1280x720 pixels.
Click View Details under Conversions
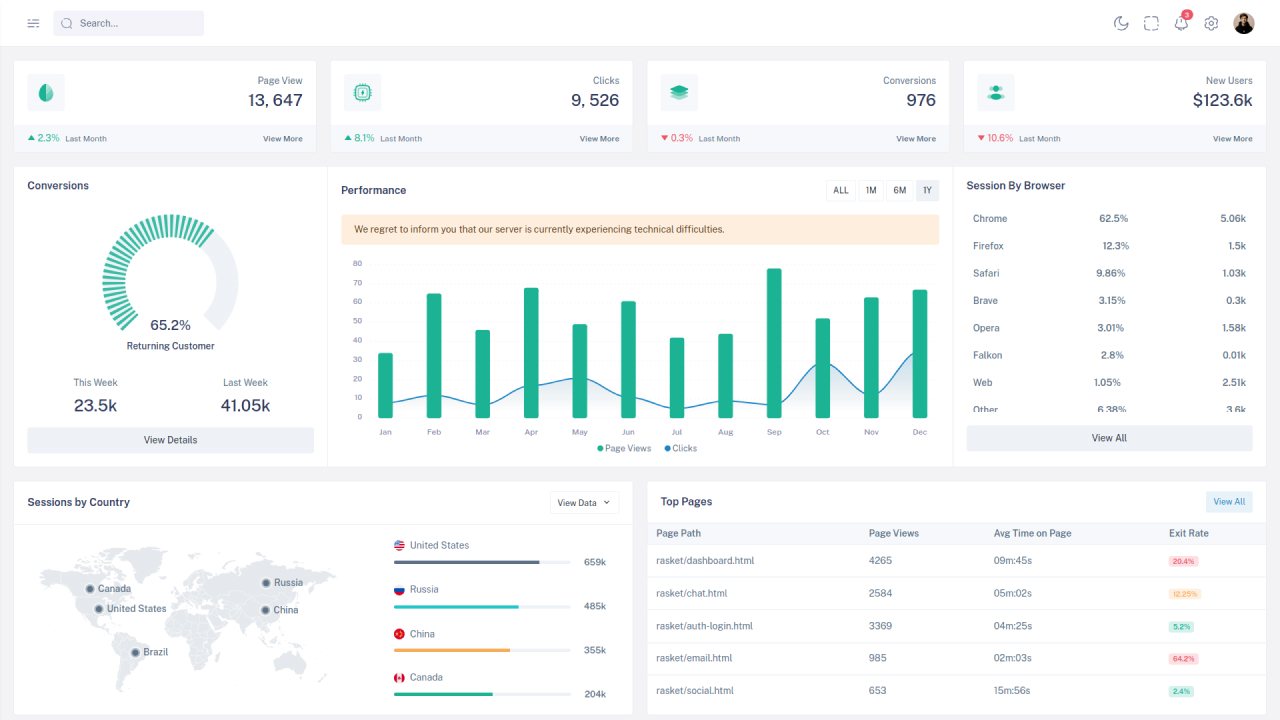click(169, 440)
